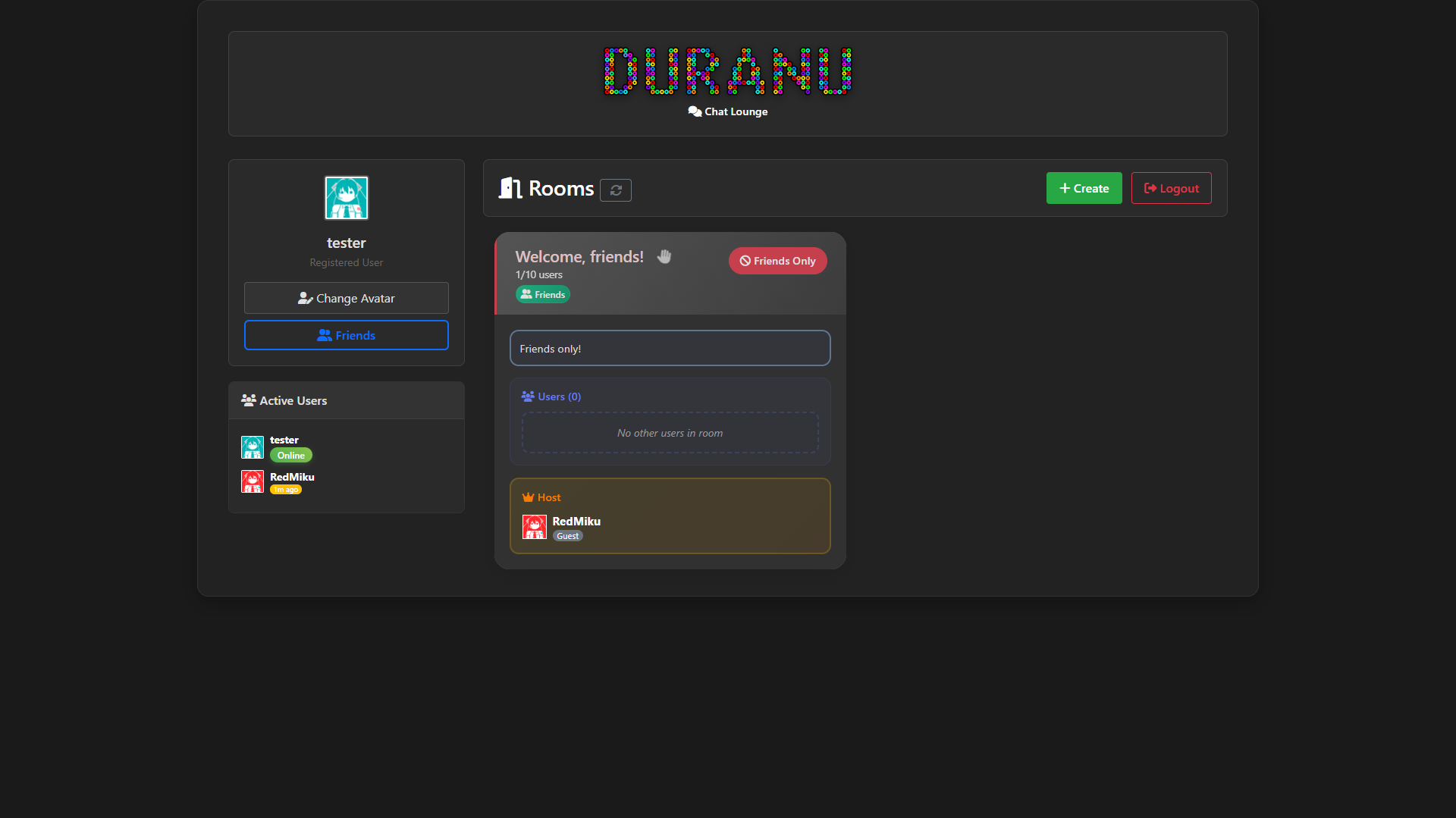Click tester's profile avatar image
The height and width of the screenshot is (818, 1456).
click(346, 198)
